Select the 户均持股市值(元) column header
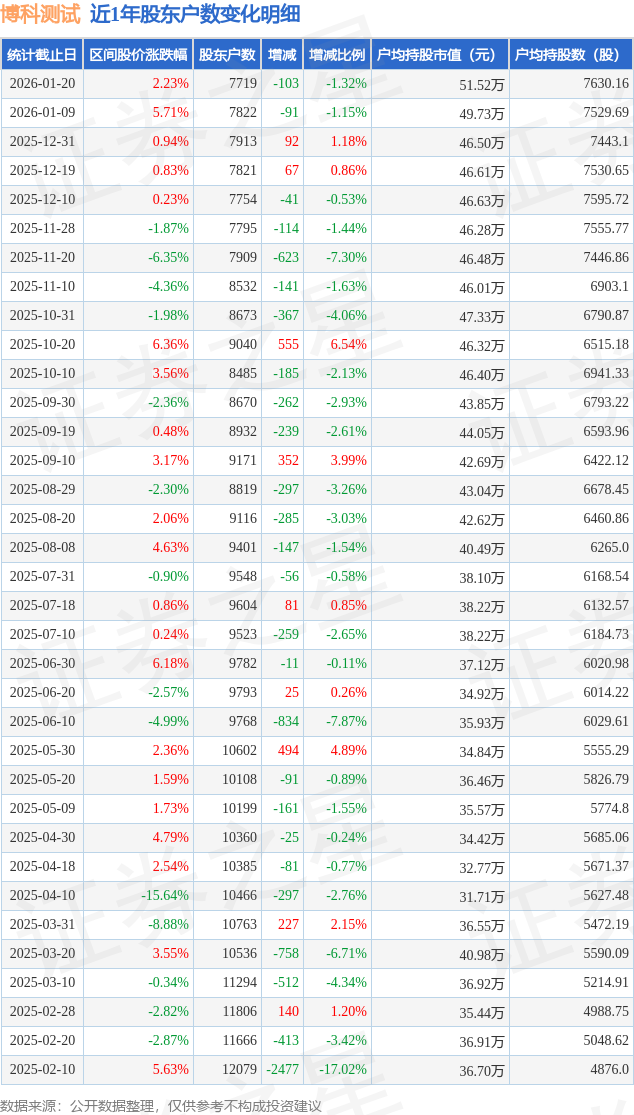This screenshot has width=634, height=1115. [440, 55]
